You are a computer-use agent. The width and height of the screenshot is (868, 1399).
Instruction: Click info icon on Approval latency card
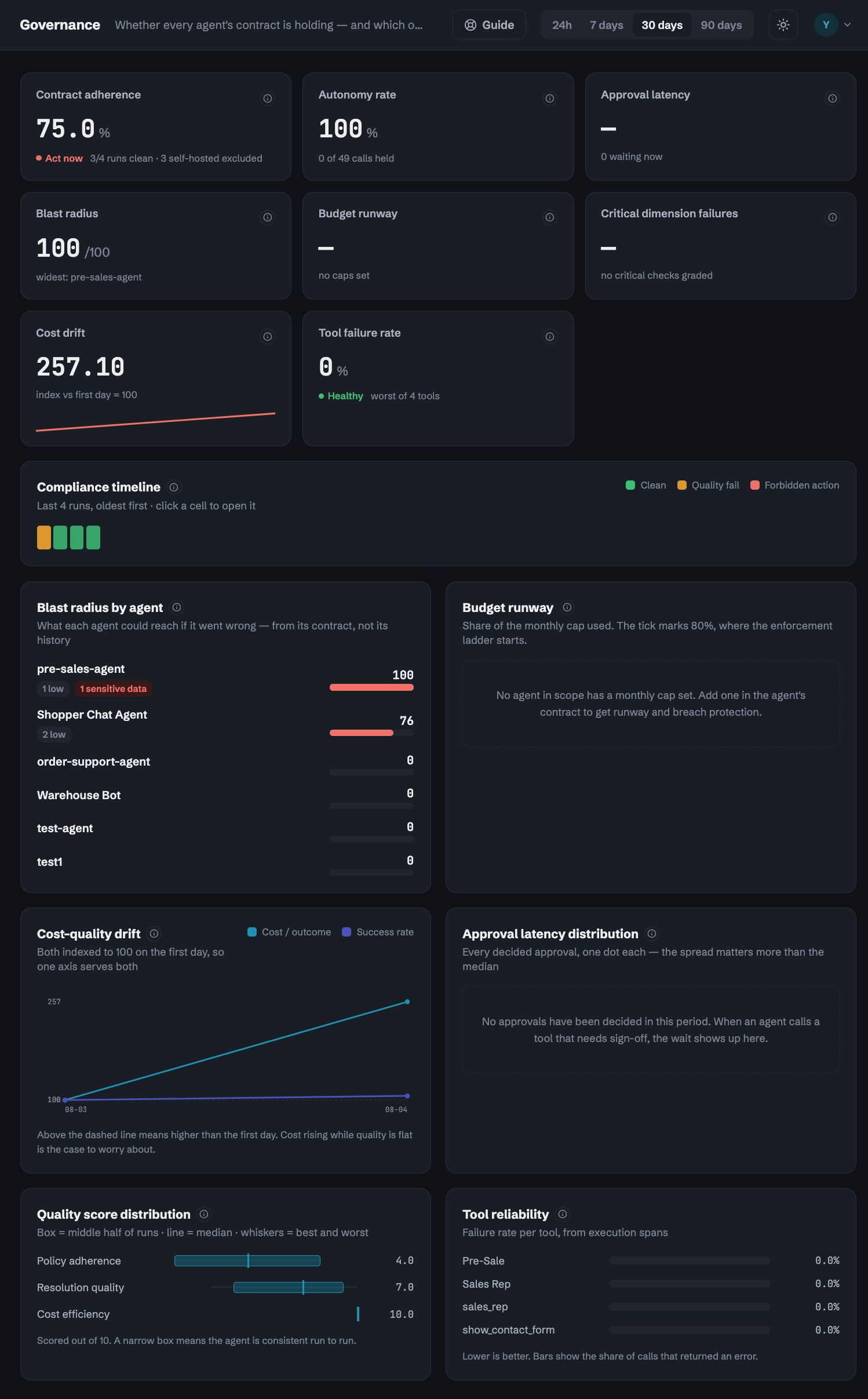pos(833,99)
